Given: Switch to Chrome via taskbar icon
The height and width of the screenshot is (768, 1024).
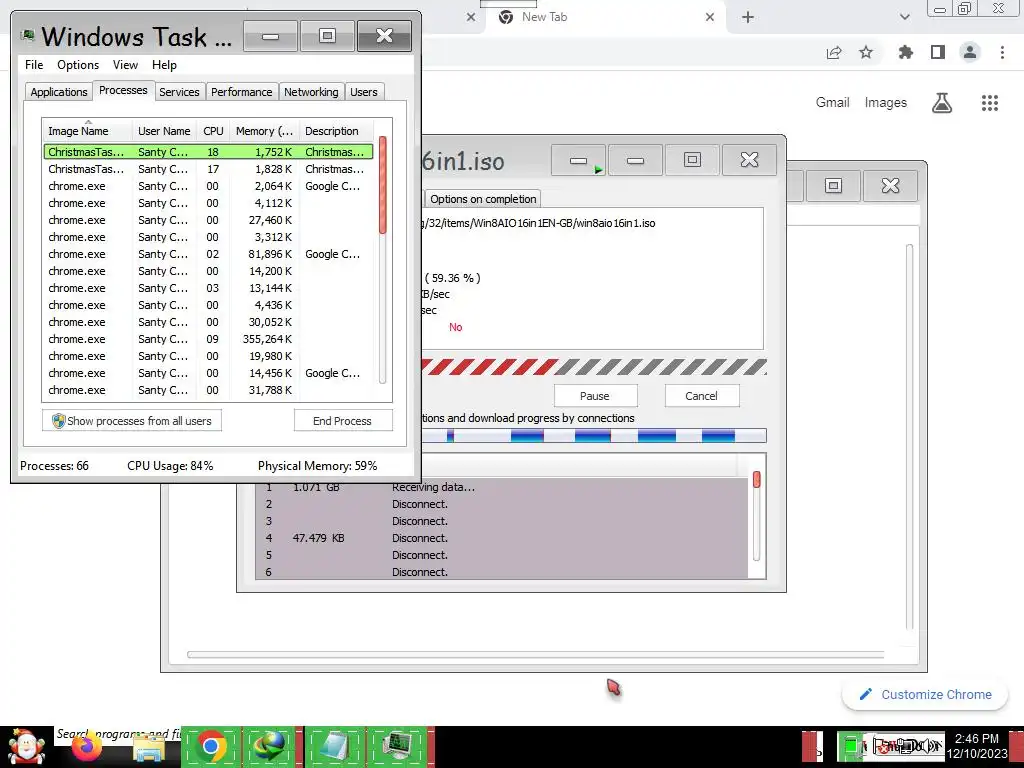Looking at the screenshot, I should 210,747.
